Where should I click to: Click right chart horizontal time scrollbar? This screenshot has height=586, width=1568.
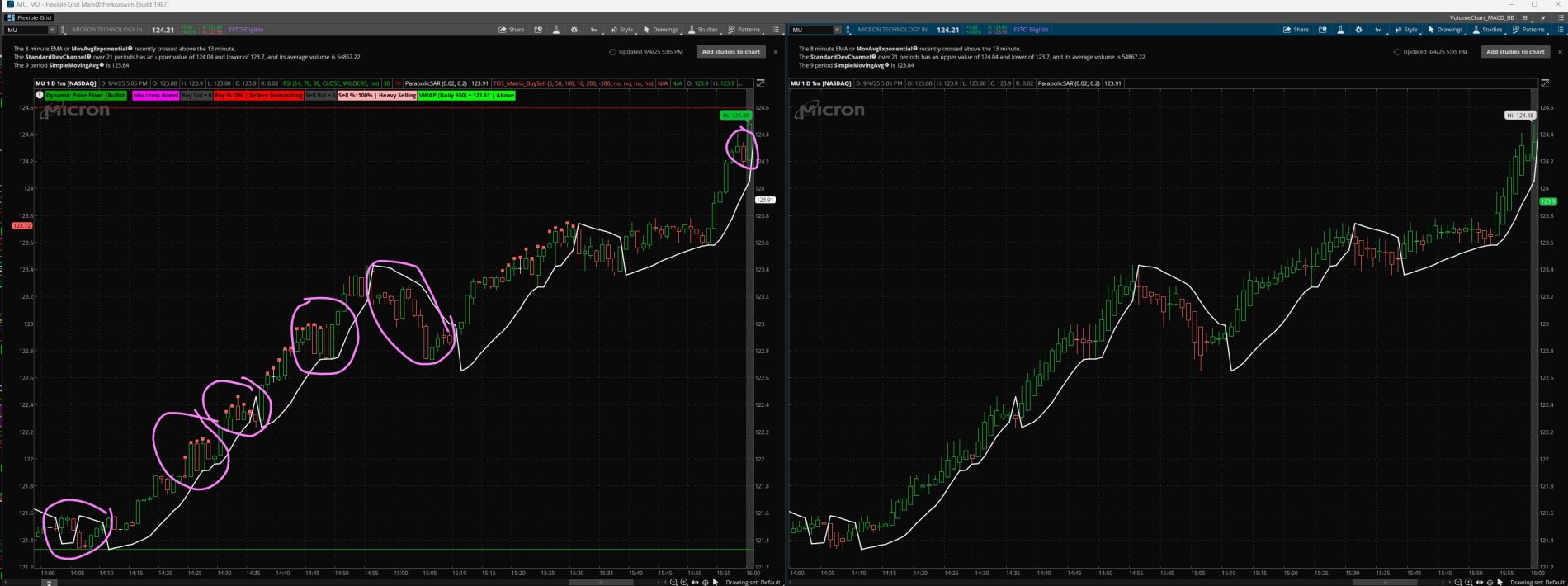pyautogui.click(x=1385, y=582)
